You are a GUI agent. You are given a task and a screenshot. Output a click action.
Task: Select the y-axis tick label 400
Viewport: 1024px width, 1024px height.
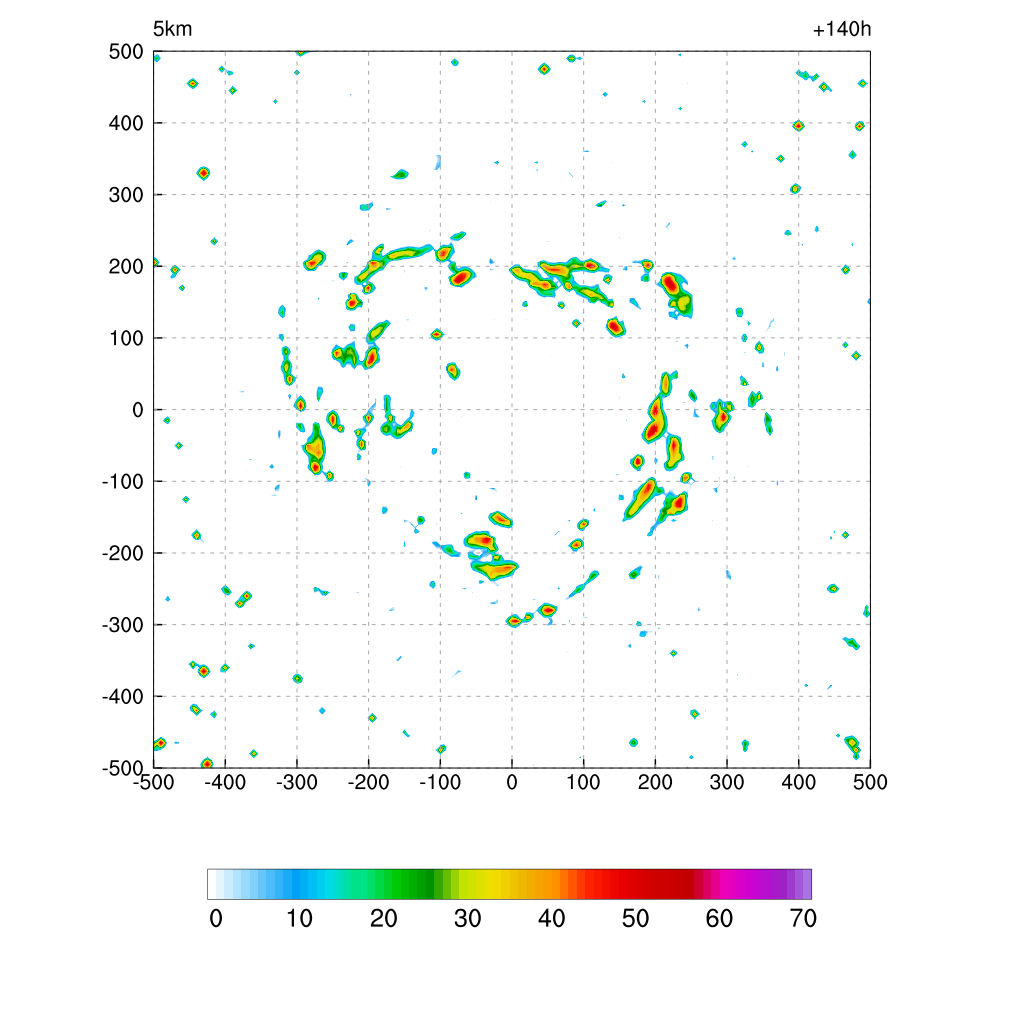[126, 123]
